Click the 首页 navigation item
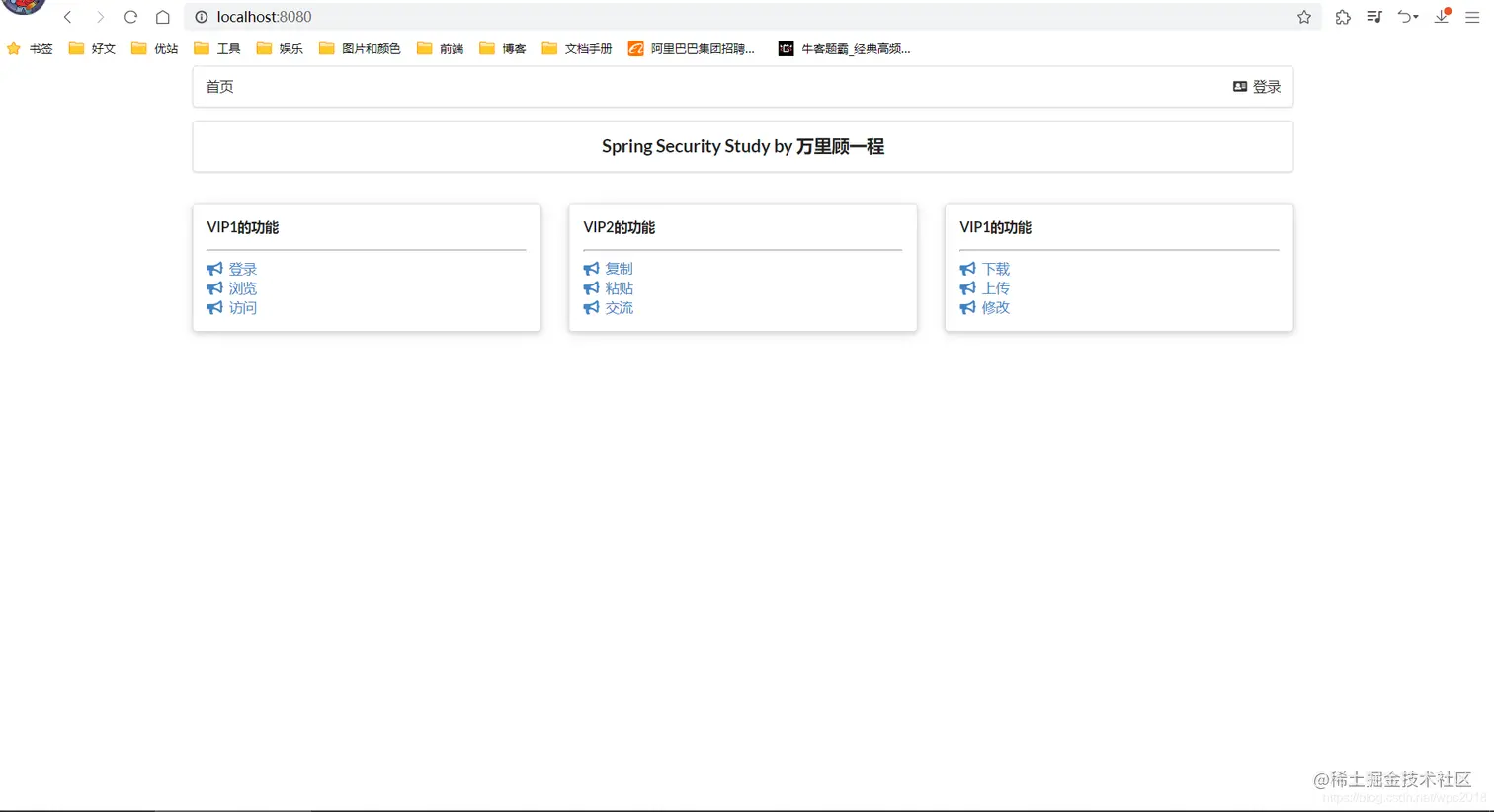 click(219, 87)
